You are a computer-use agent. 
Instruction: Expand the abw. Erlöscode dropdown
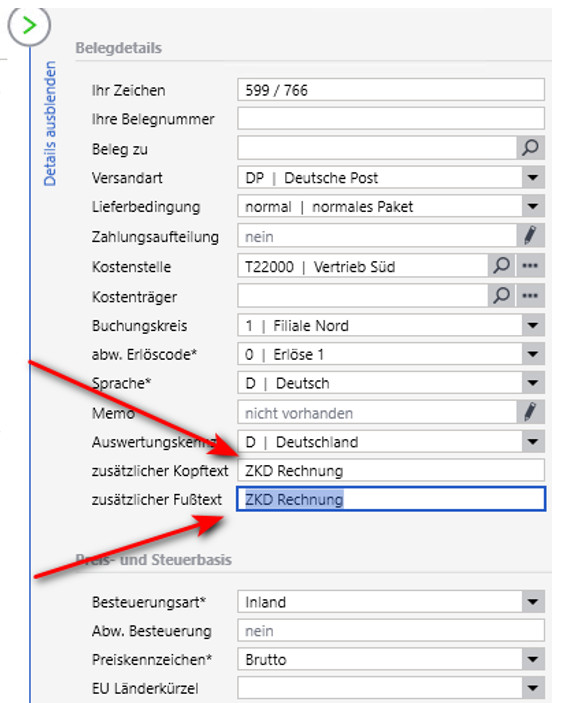click(533, 354)
